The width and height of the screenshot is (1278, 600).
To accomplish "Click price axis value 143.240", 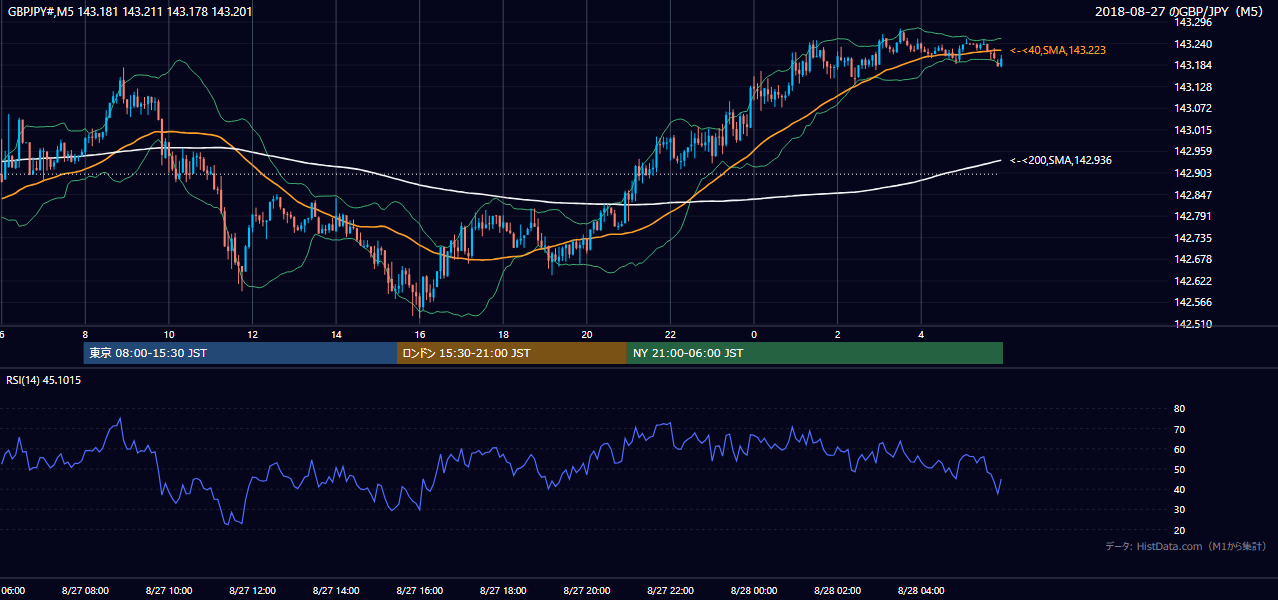I will (x=1192, y=44).
